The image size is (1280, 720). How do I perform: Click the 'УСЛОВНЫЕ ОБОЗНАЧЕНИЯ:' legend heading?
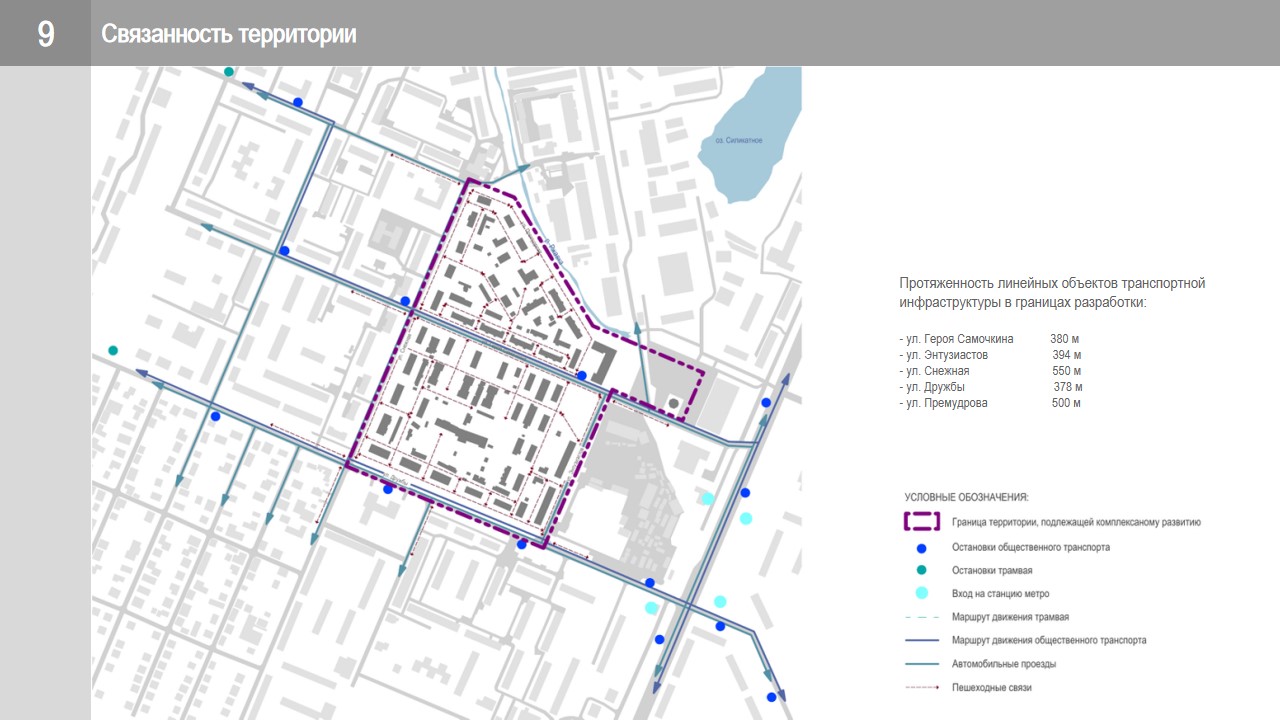(966, 497)
